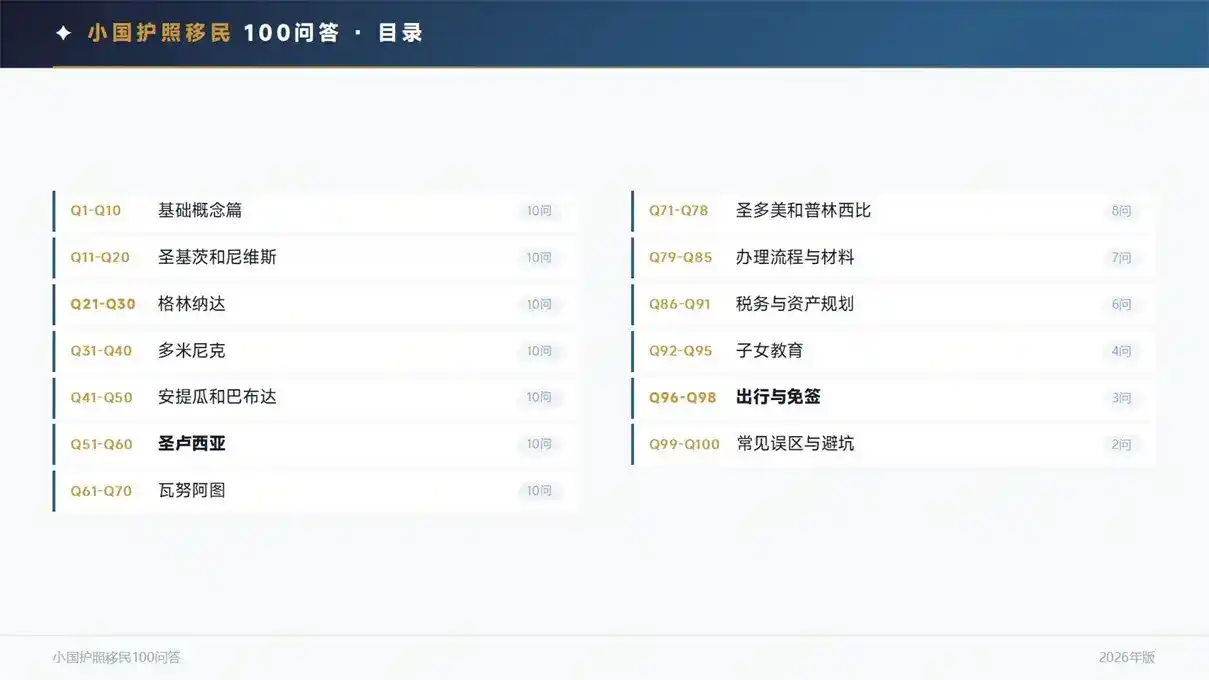Click the Q41-Q50 range label
Image resolution: width=1209 pixels, height=680 pixels.
(101, 397)
